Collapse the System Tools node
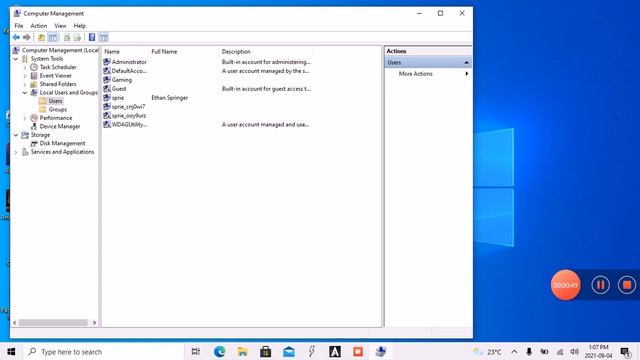 tap(16, 59)
